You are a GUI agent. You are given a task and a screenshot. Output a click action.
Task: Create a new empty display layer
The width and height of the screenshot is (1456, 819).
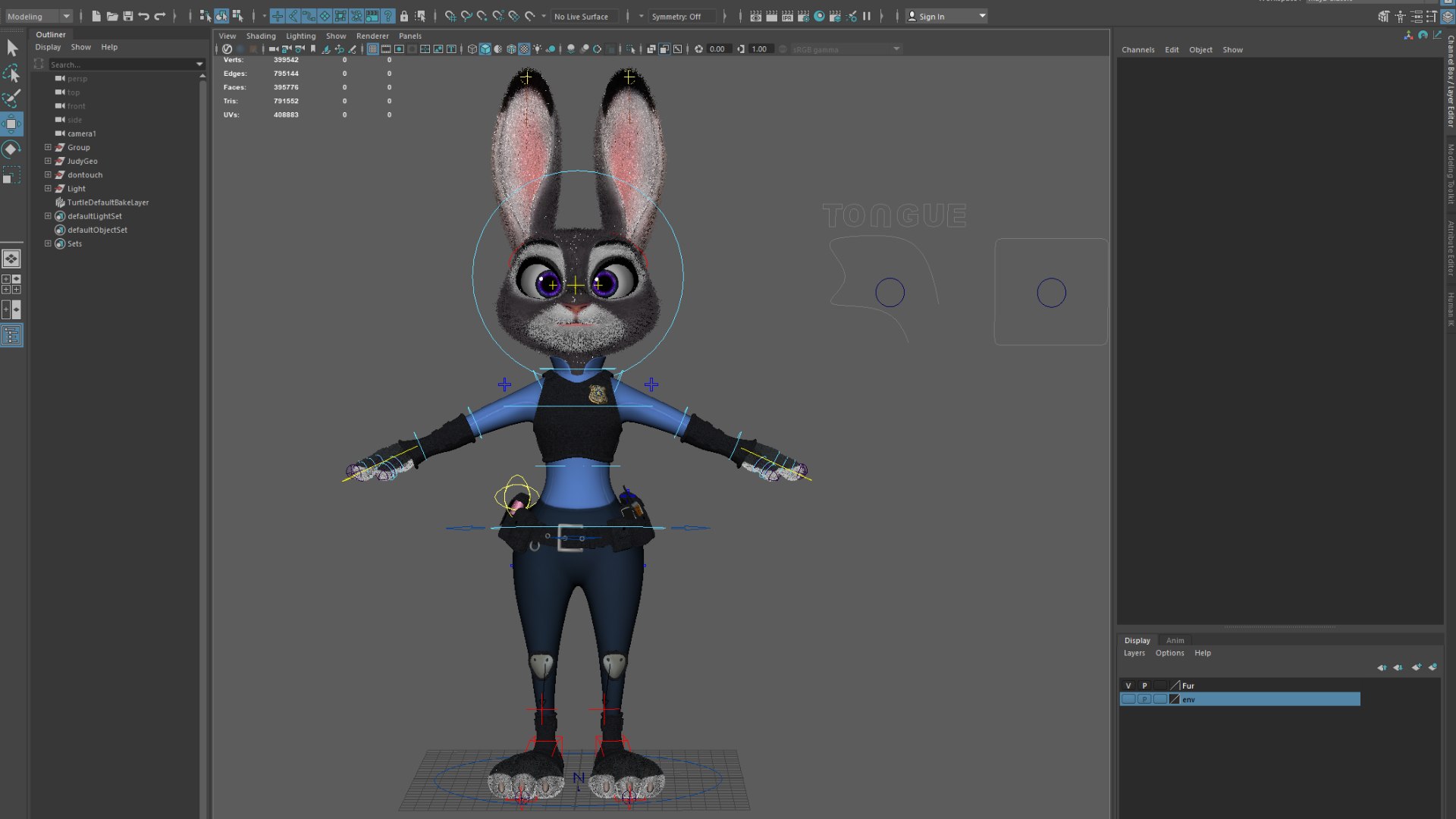point(1417,667)
